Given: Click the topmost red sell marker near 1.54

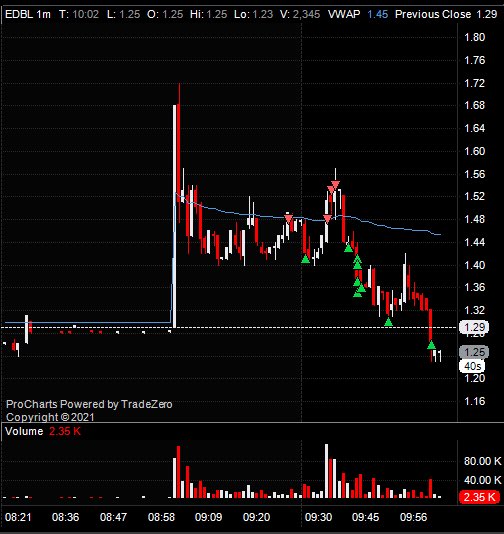Looking at the screenshot, I should pos(335,185).
